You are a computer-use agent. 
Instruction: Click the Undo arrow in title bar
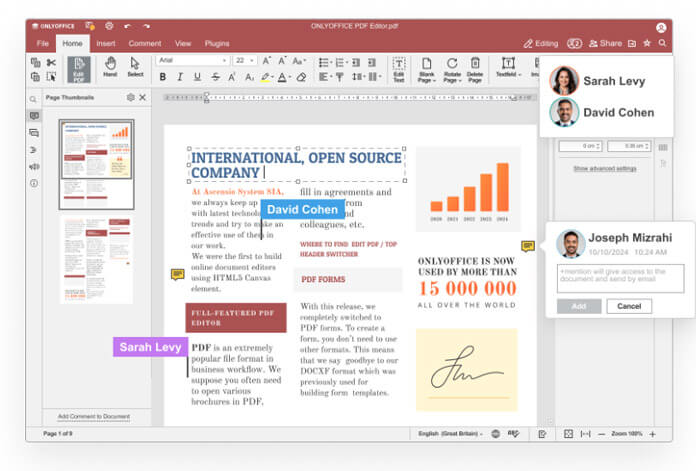click(128, 26)
